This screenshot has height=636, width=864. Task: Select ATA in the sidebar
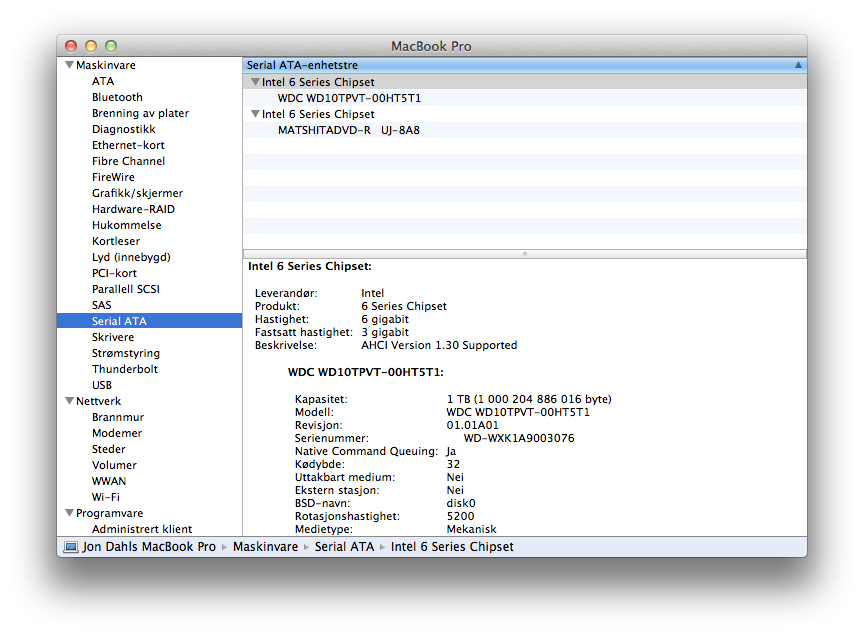(x=103, y=81)
